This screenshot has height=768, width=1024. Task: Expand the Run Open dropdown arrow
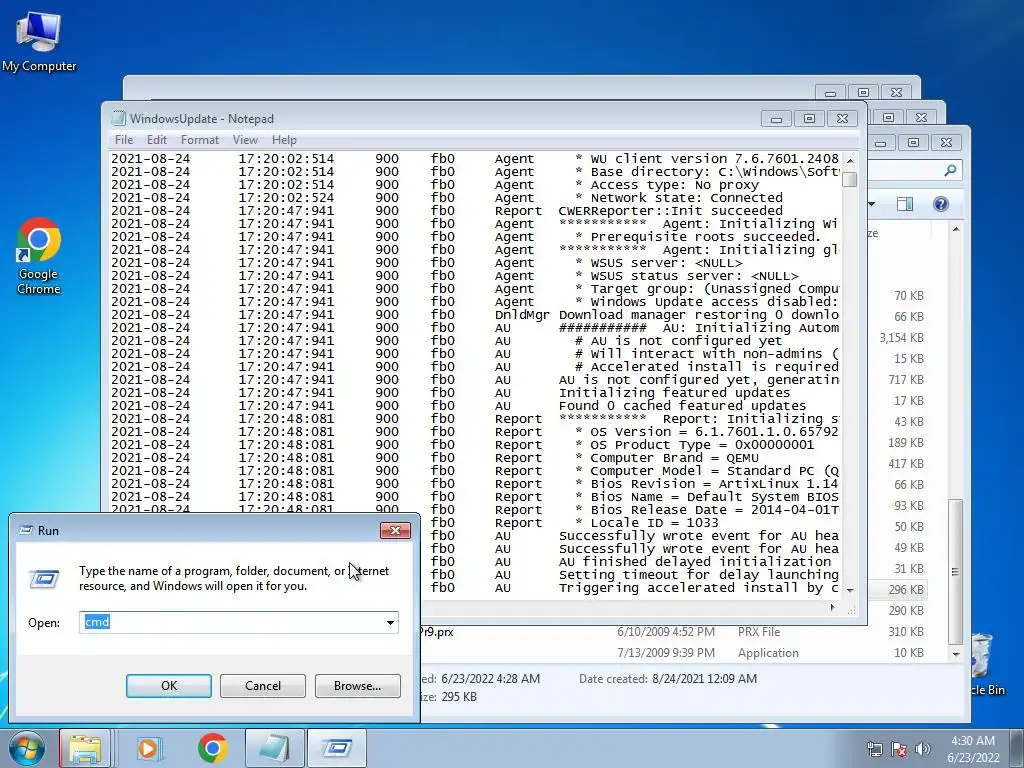(390, 622)
